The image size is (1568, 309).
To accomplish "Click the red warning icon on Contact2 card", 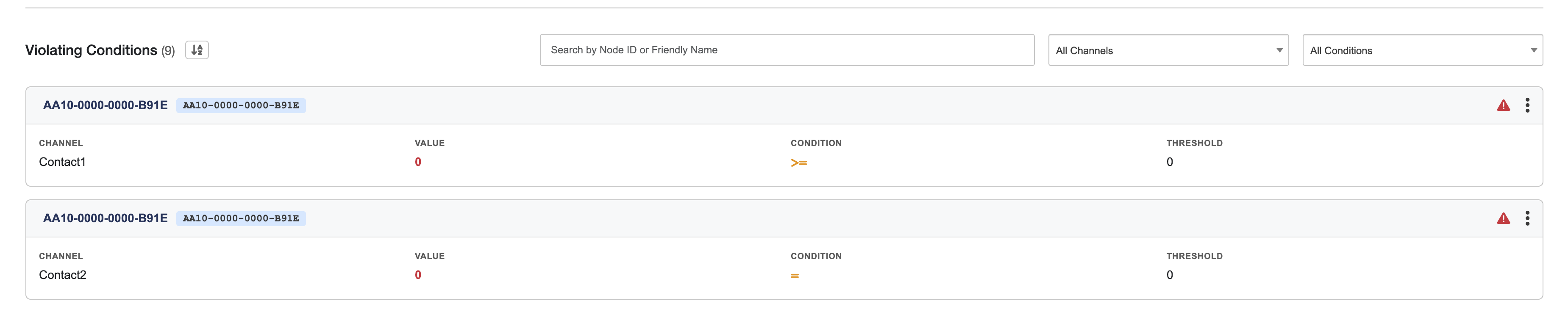I will pos(1503,219).
